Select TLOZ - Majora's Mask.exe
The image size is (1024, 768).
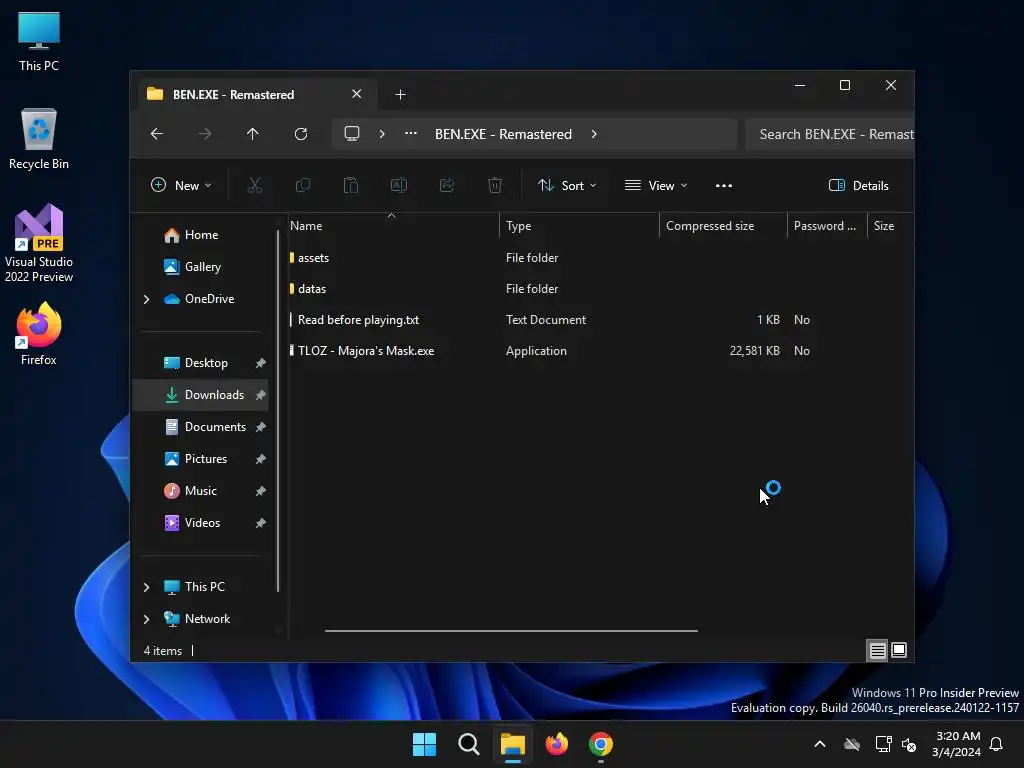click(x=366, y=351)
